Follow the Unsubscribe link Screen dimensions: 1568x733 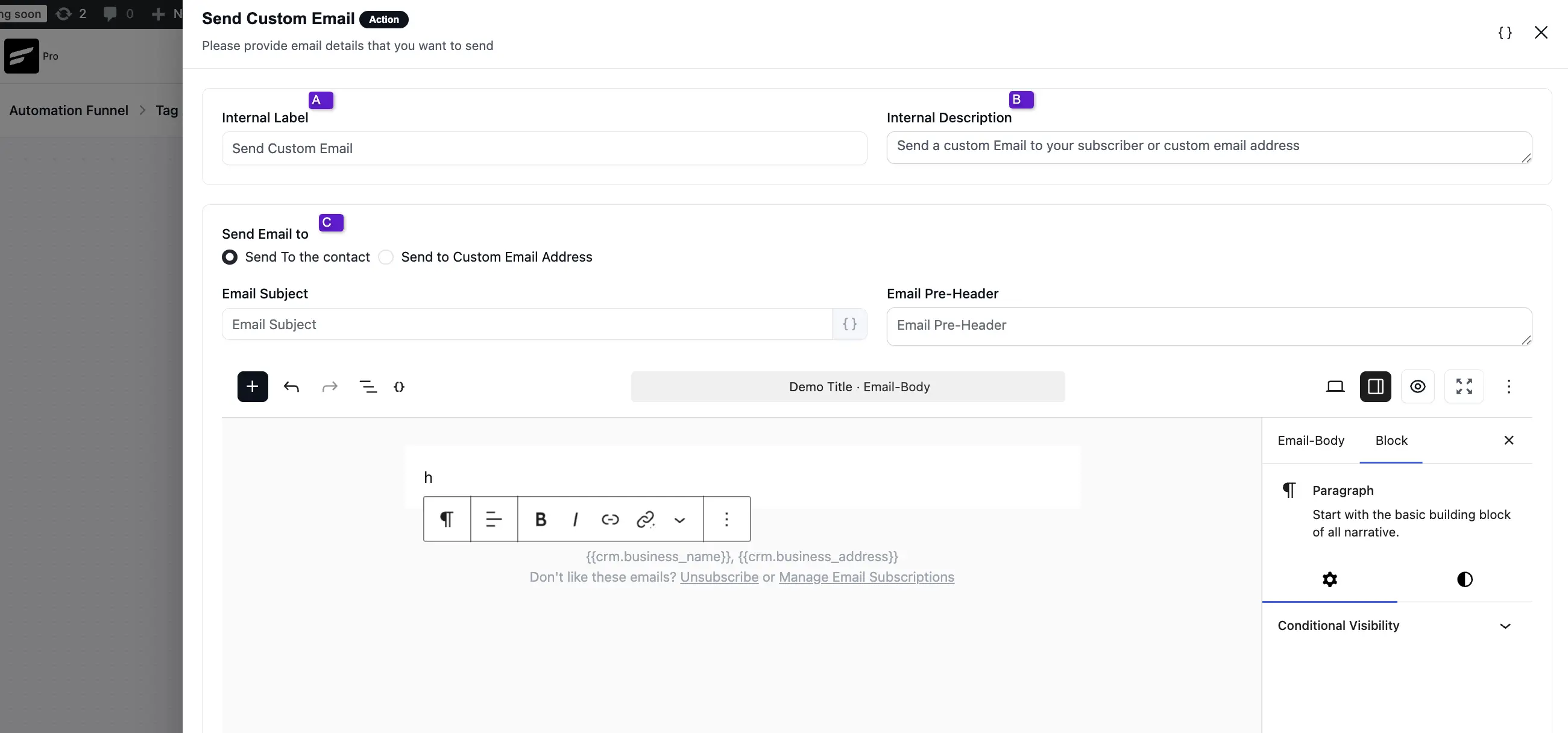tap(719, 577)
